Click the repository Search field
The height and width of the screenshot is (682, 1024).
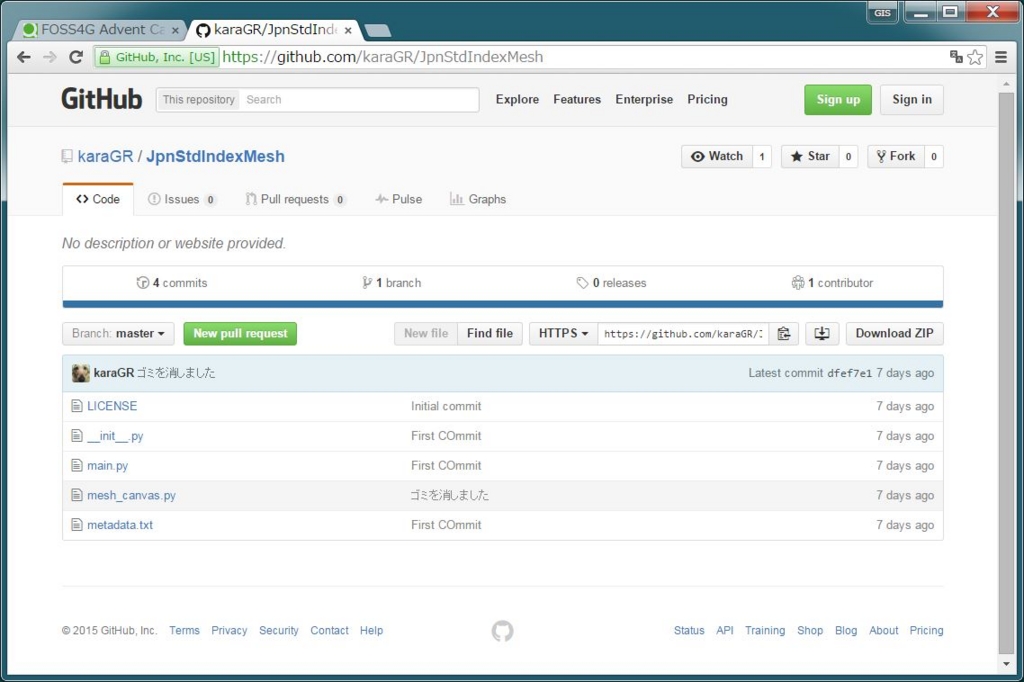[x=359, y=100]
